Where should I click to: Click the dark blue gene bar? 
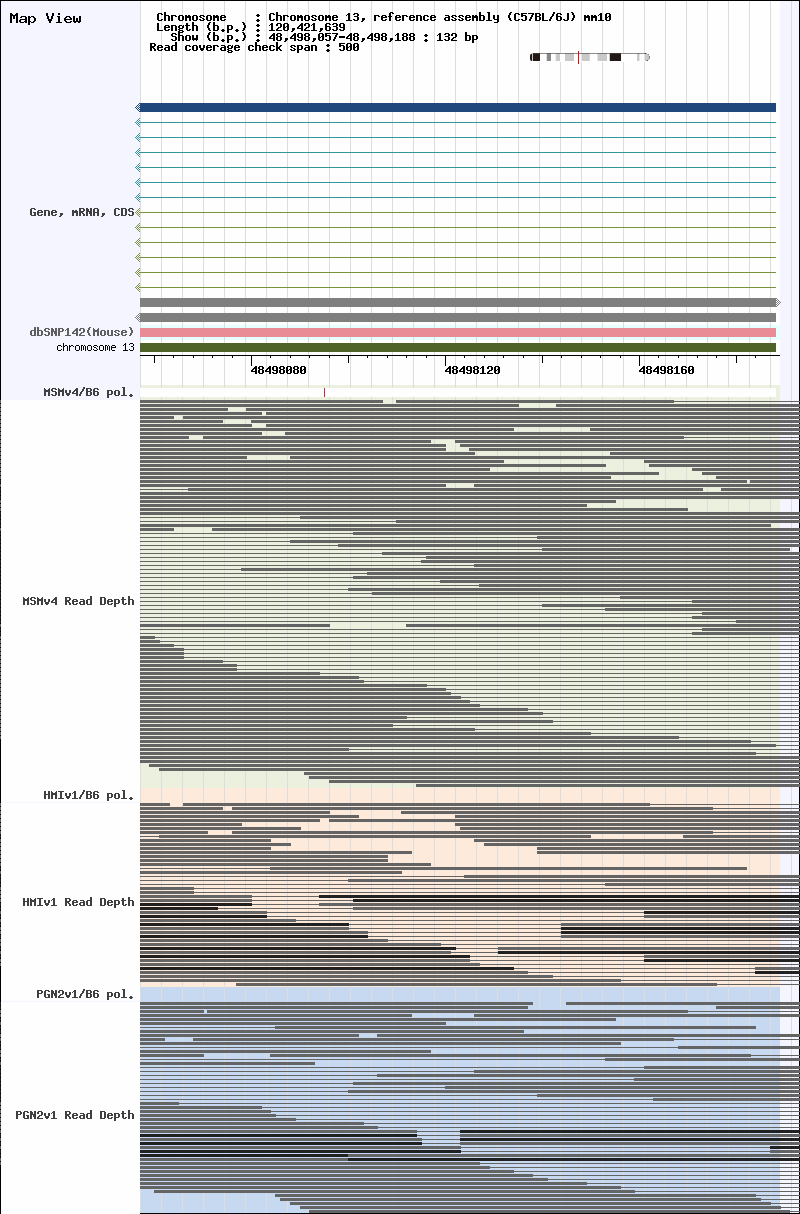[x=457, y=107]
